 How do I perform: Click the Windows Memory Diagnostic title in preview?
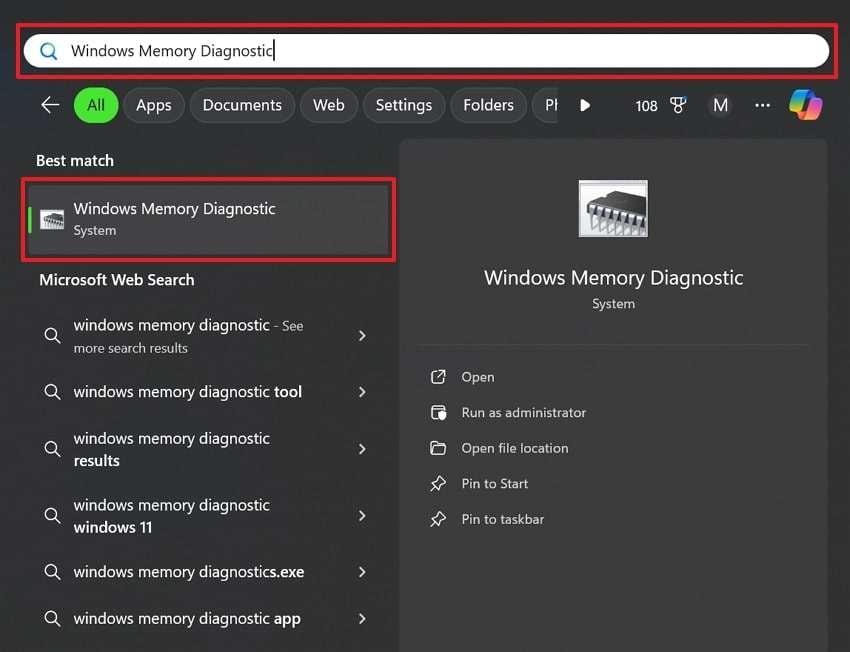coord(613,277)
